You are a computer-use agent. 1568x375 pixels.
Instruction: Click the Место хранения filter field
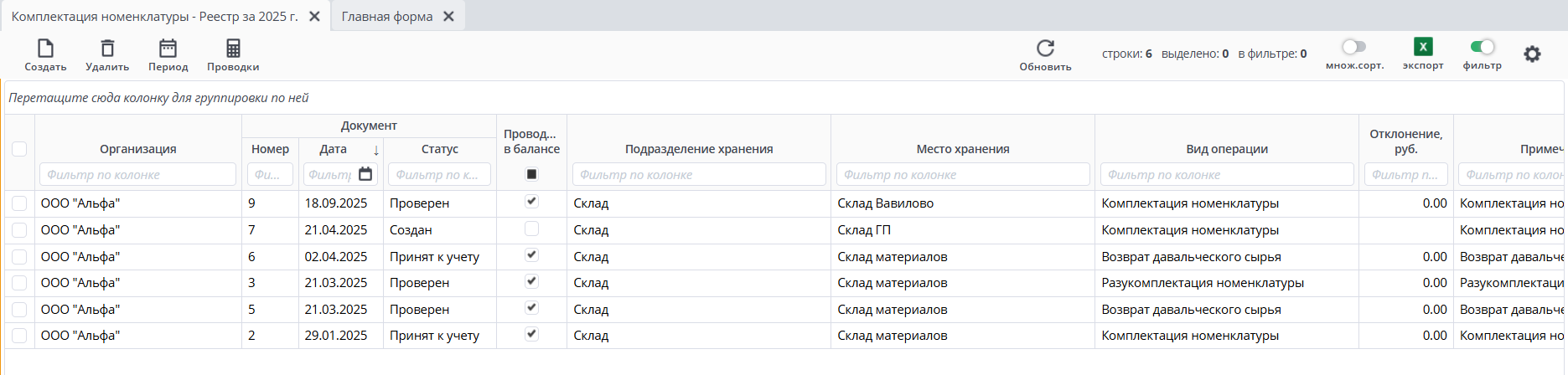(x=962, y=175)
